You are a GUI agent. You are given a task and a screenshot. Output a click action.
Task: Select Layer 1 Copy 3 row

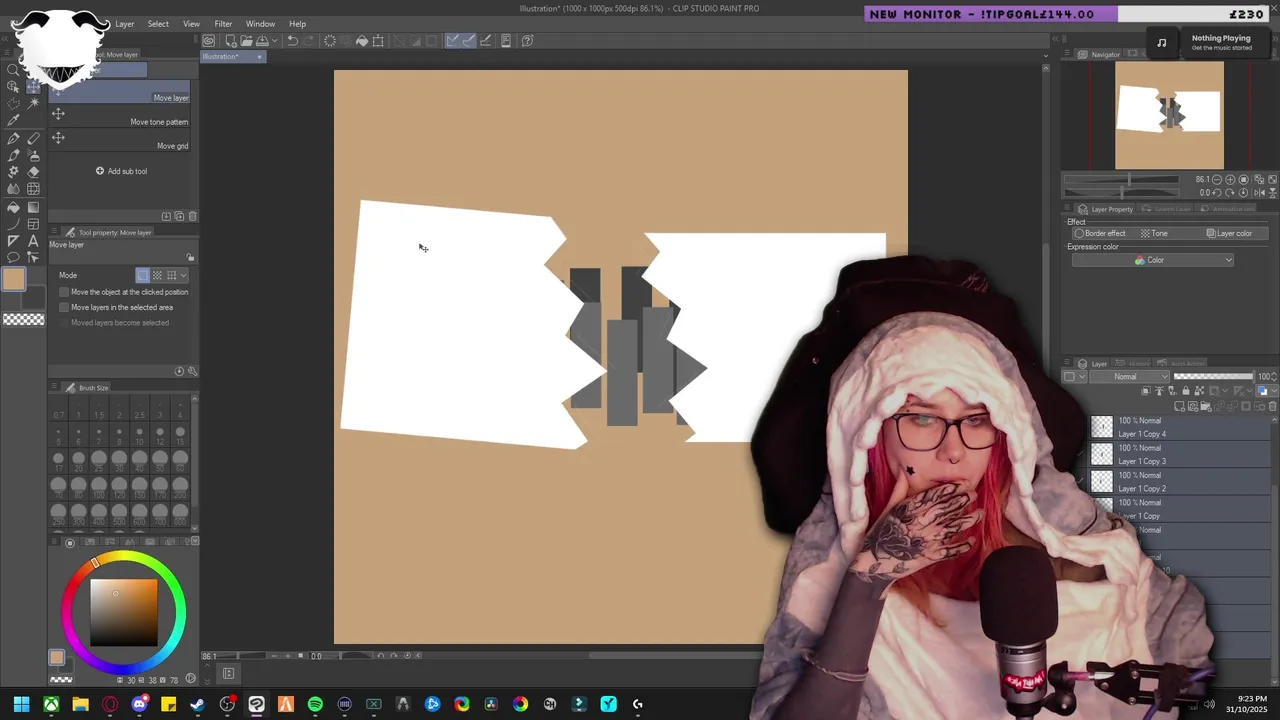tap(1180, 455)
